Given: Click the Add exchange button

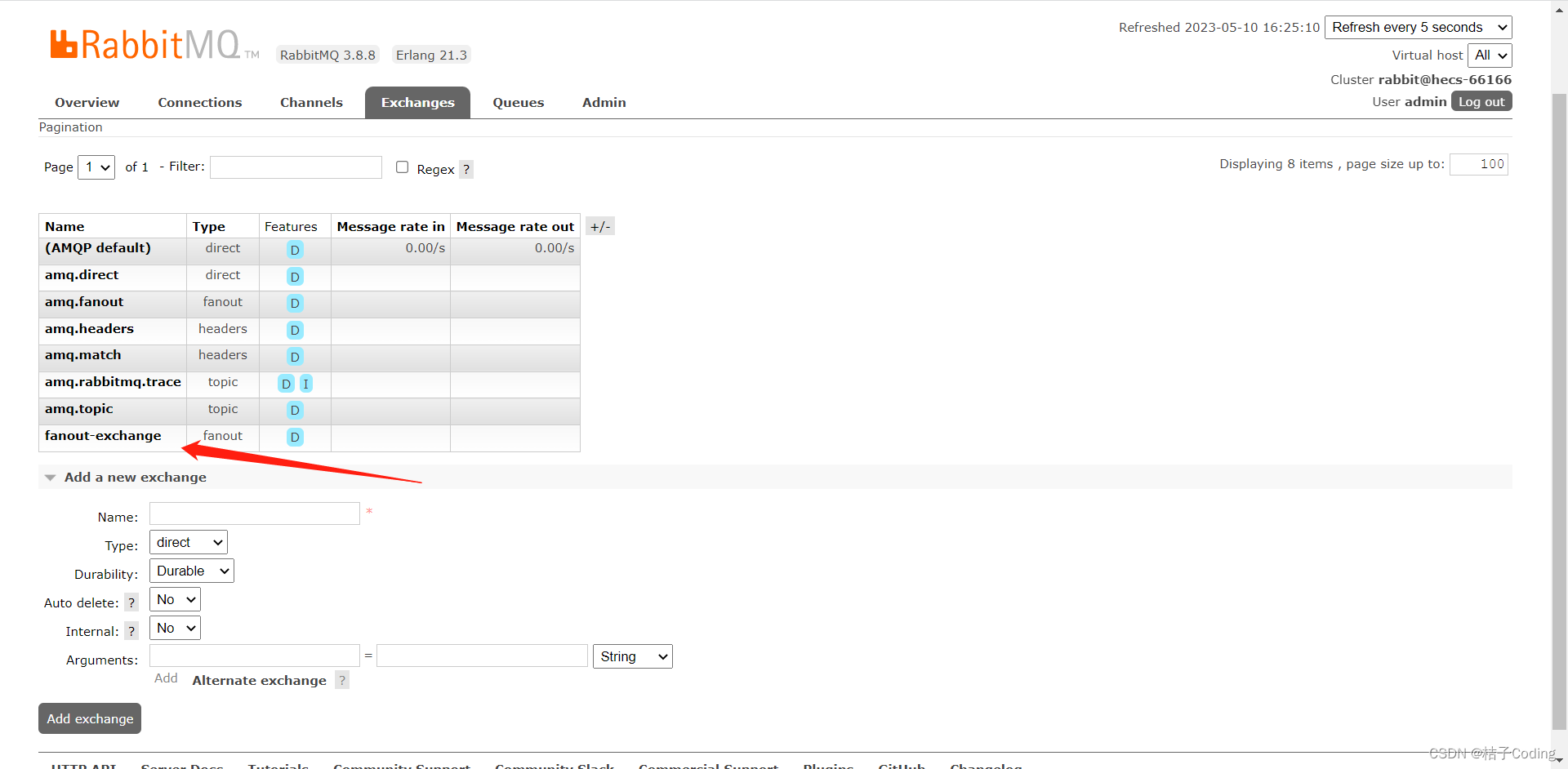Looking at the screenshot, I should click(x=90, y=718).
